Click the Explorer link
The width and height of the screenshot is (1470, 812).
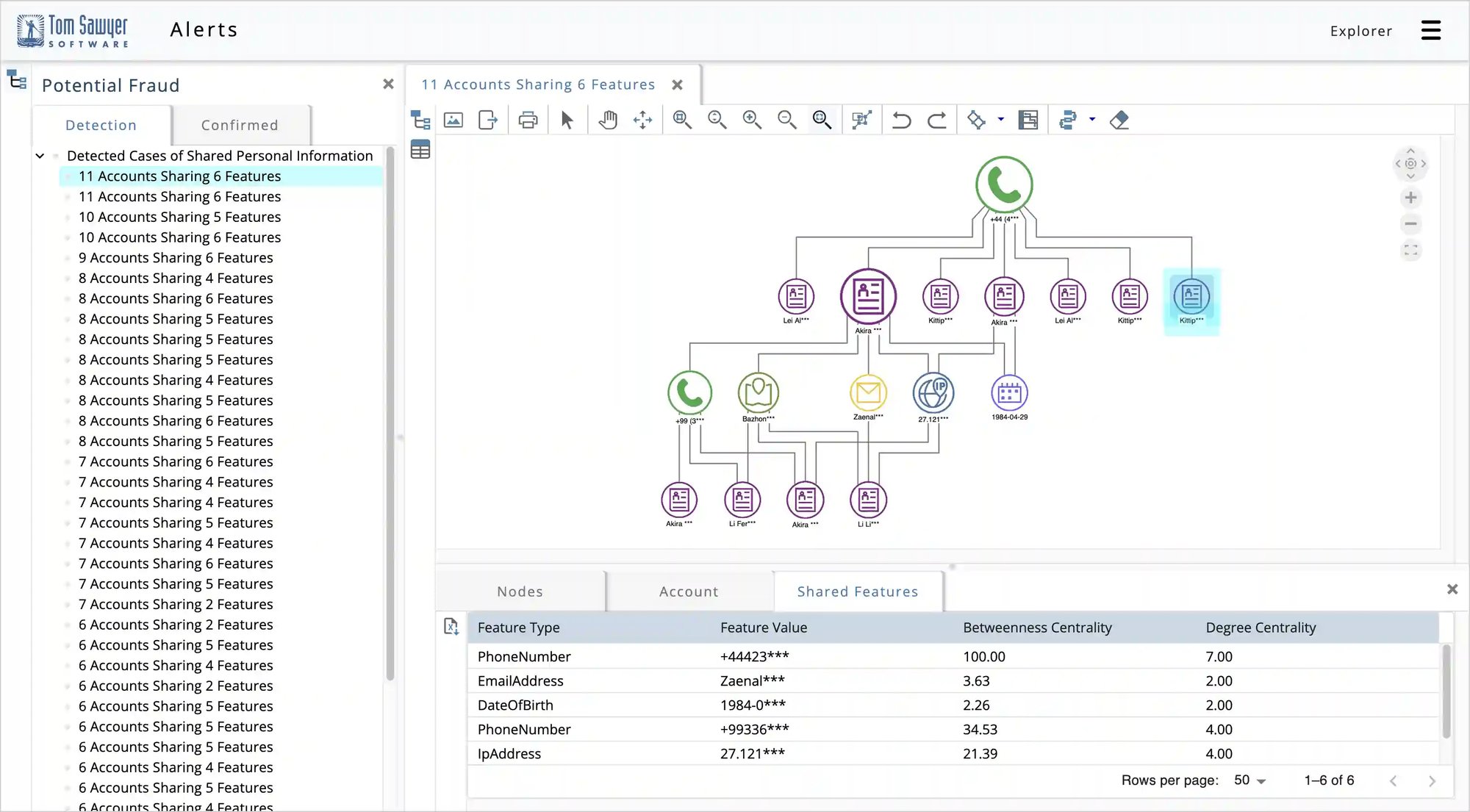click(x=1361, y=31)
